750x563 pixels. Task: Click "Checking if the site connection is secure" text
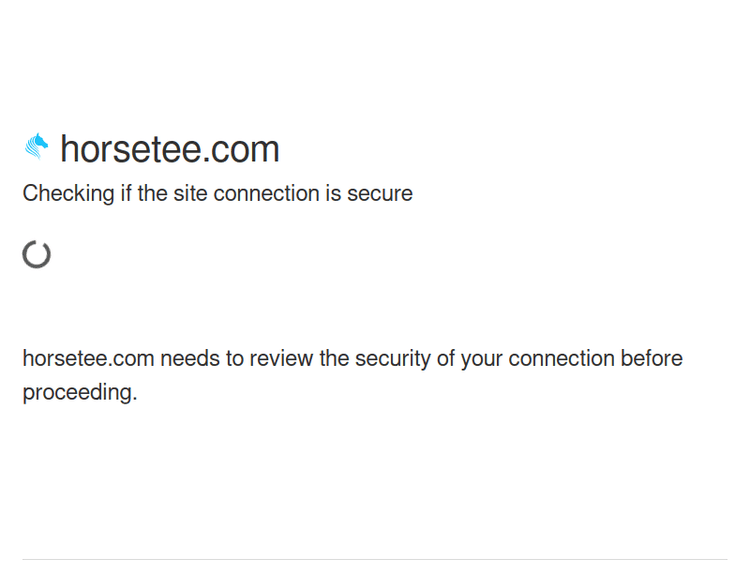pos(217,193)
